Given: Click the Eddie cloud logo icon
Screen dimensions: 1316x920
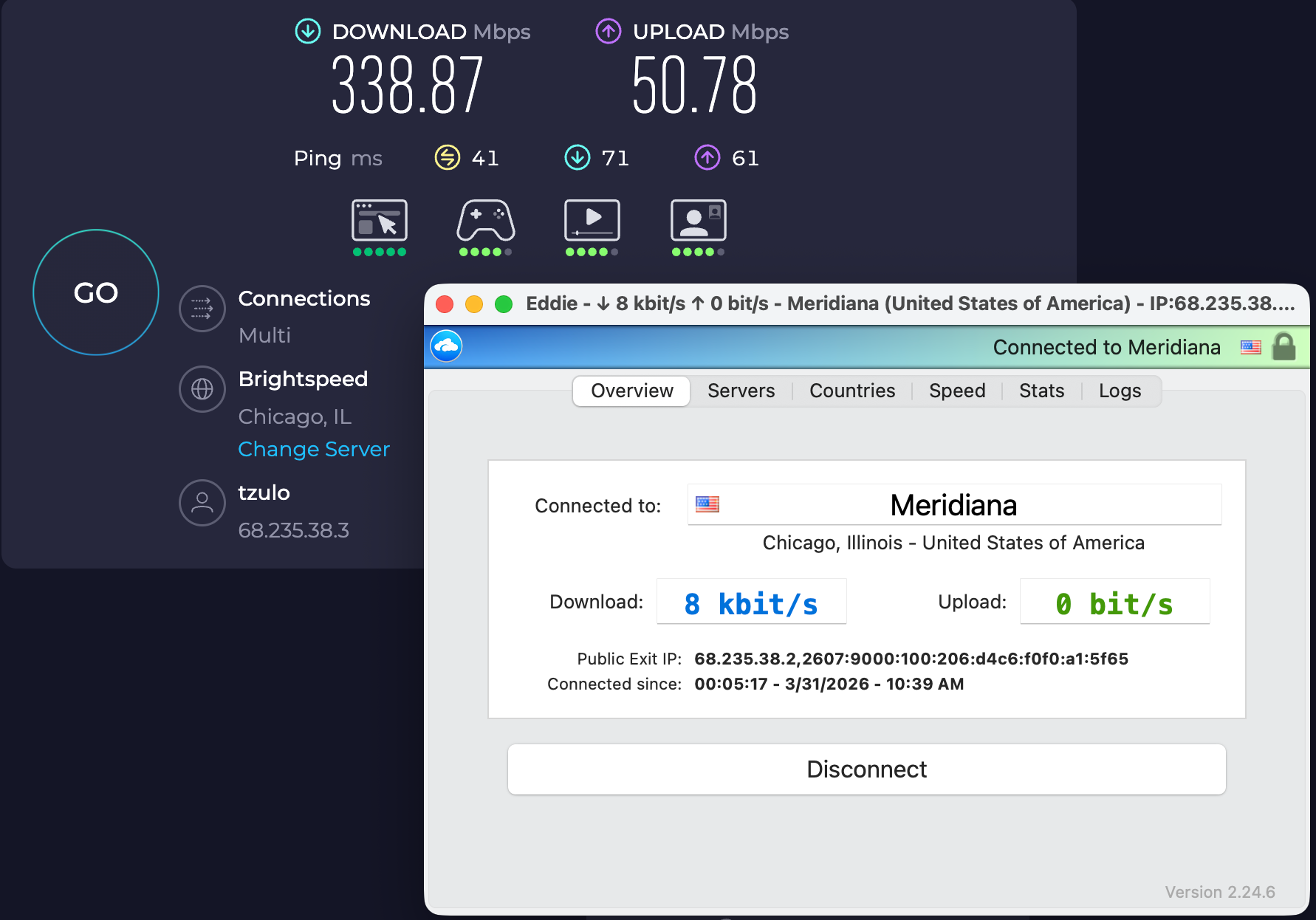Looking at the screenshot, I should pos(445,345).
